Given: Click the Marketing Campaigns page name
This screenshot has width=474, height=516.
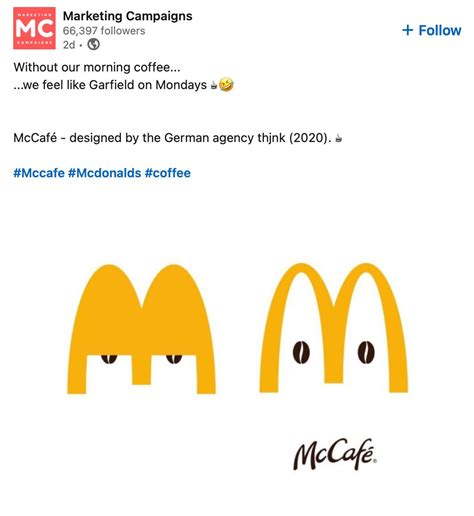Looking at the screenshot, I should pos(127,16).
